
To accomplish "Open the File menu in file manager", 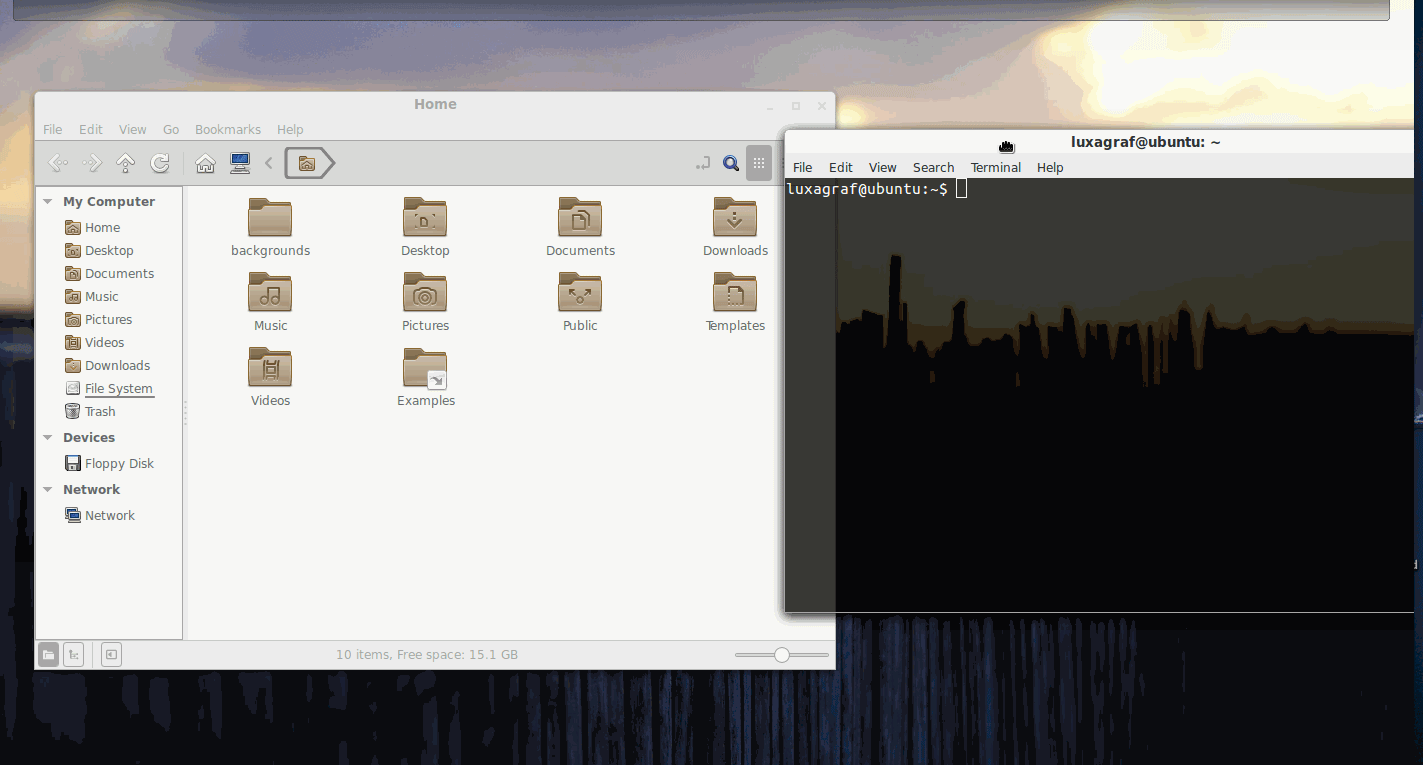I will pyautogui.click(x=53, y=130).
